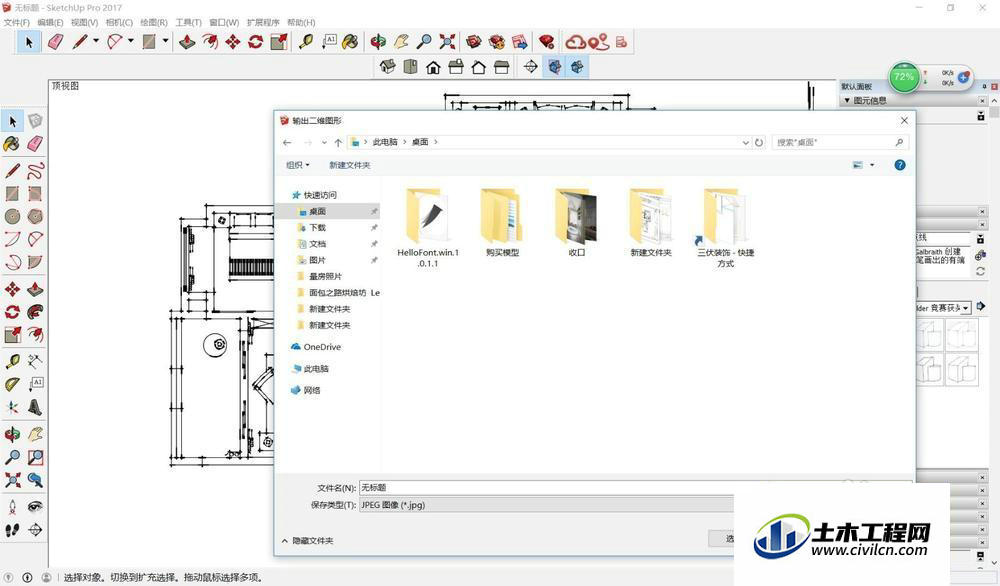Screen dimensions: 1000x586
Task: Click Zoom Extents in top toolbar
Action: click(447, 42)
